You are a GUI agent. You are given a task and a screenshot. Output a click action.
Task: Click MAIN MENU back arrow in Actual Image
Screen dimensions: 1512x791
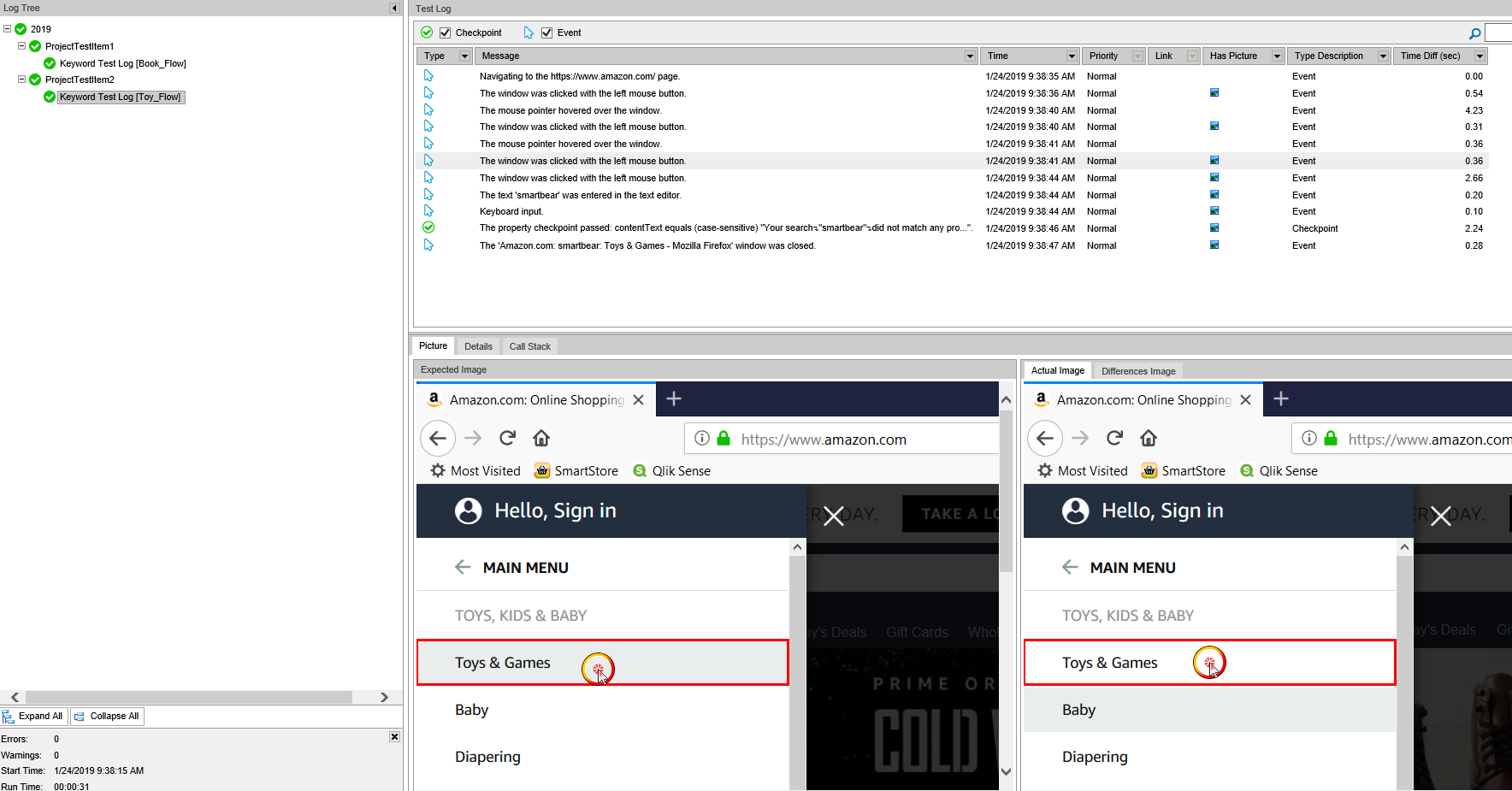1070,567
